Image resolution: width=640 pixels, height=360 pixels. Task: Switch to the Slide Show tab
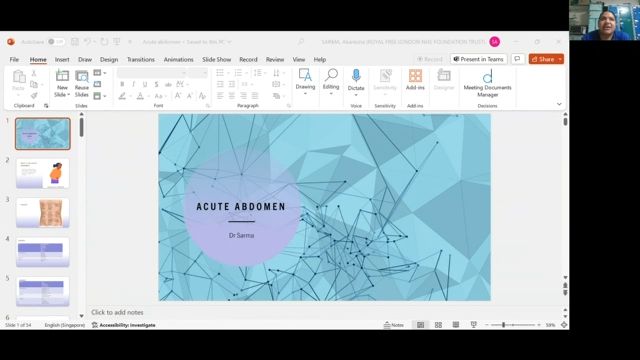[216, 60]
